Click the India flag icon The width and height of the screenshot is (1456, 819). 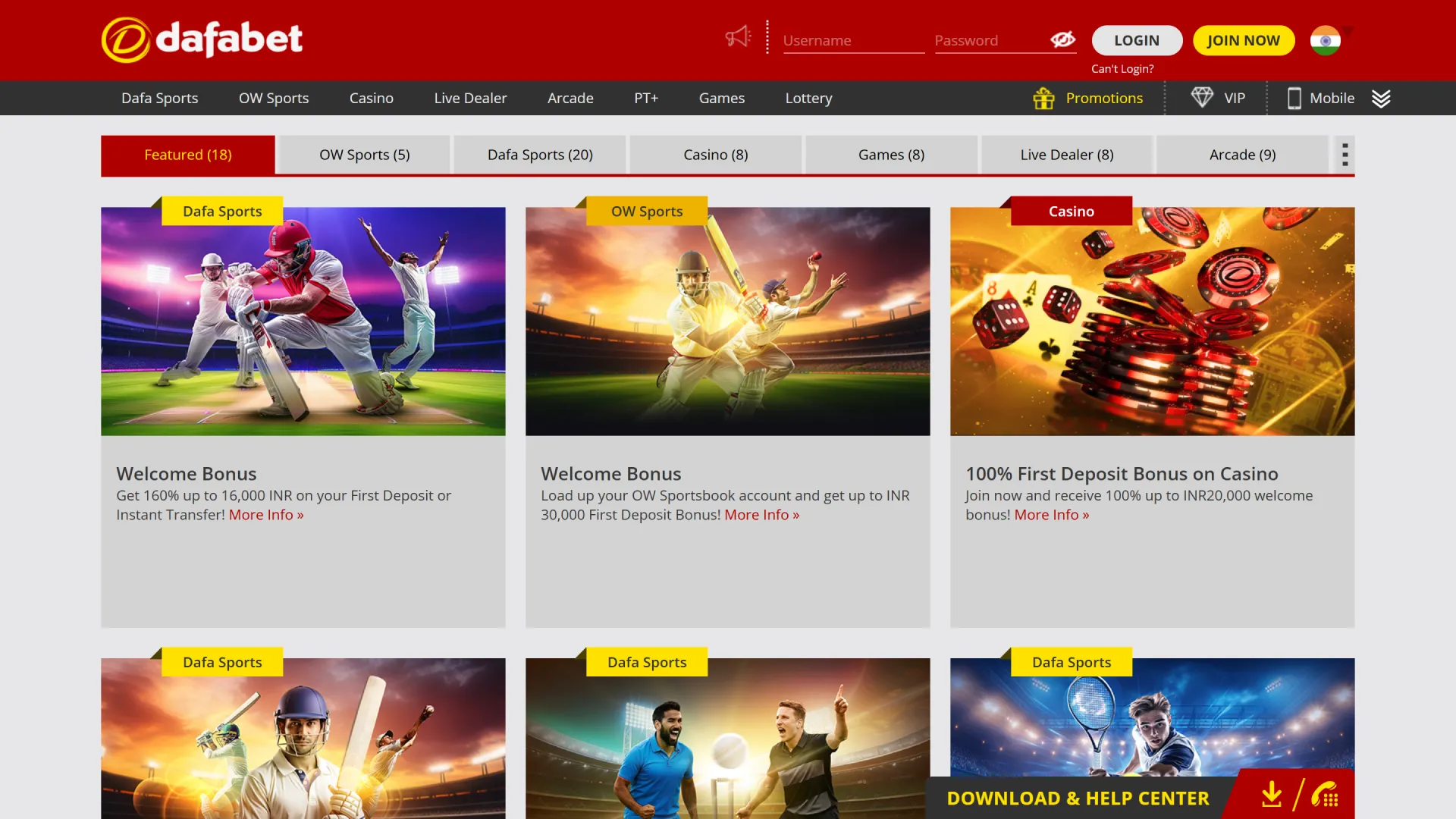pos(1325,40)
